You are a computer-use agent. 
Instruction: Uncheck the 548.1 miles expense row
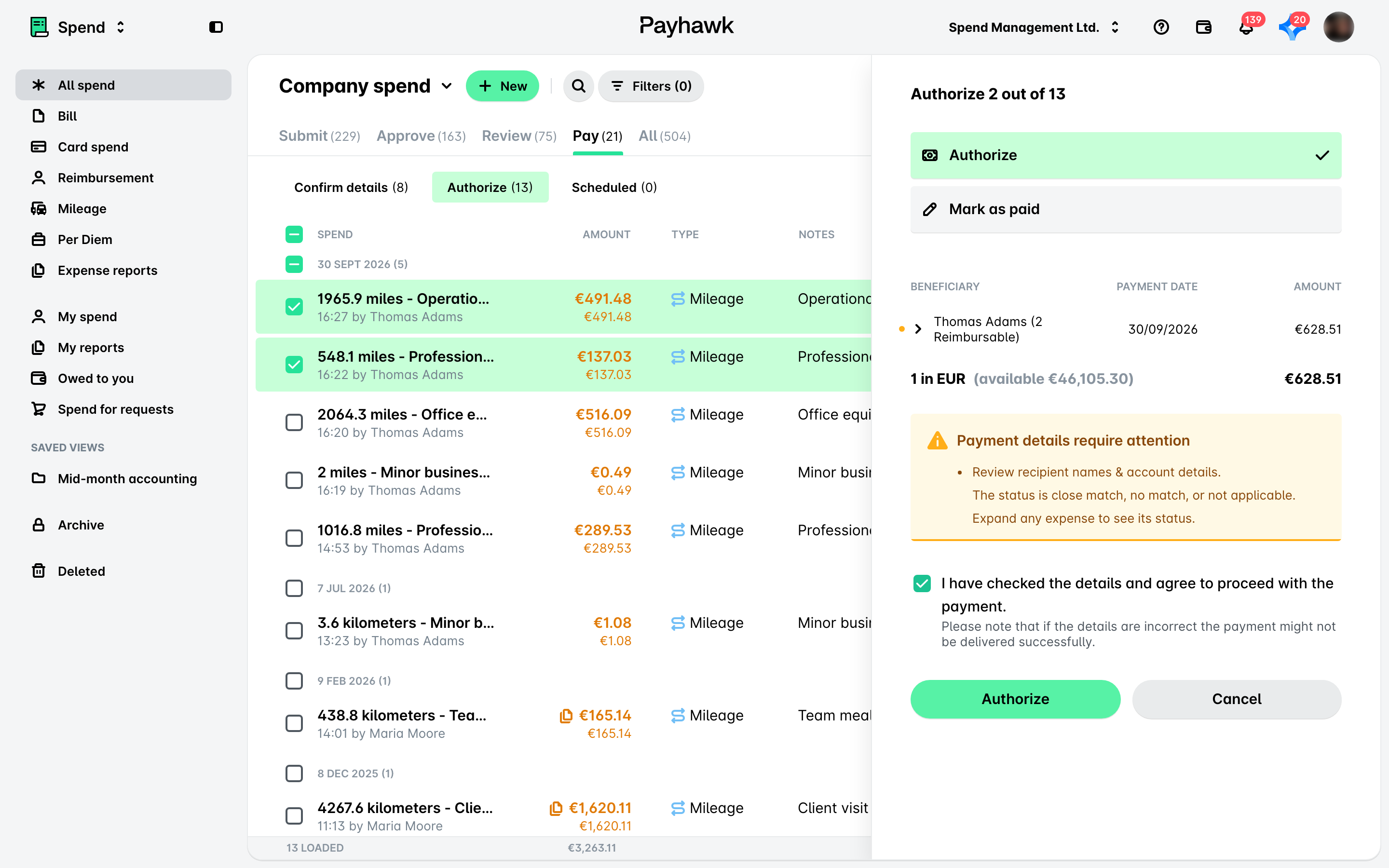click(x=294, y=365)
